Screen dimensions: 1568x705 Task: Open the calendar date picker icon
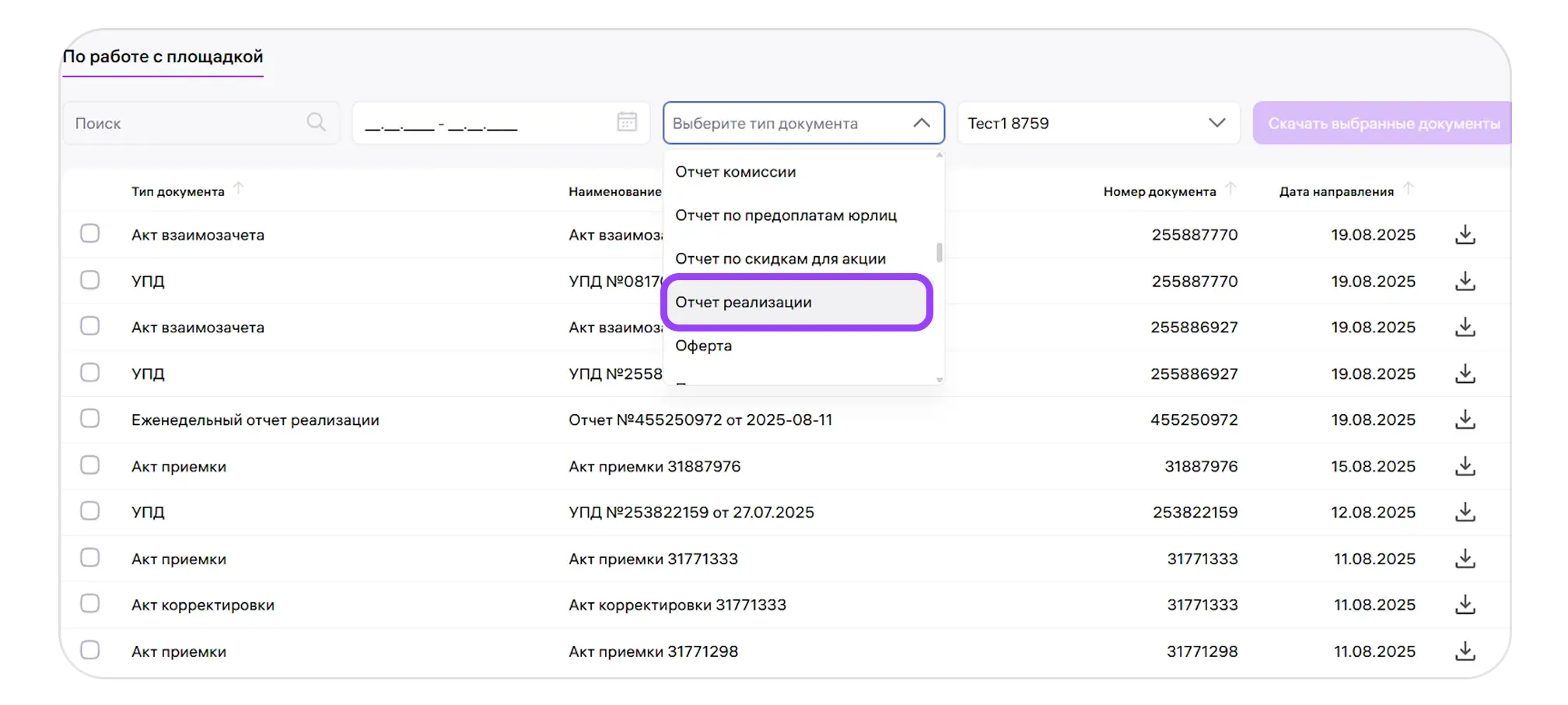pyautogui.click(x=627, y=122)
